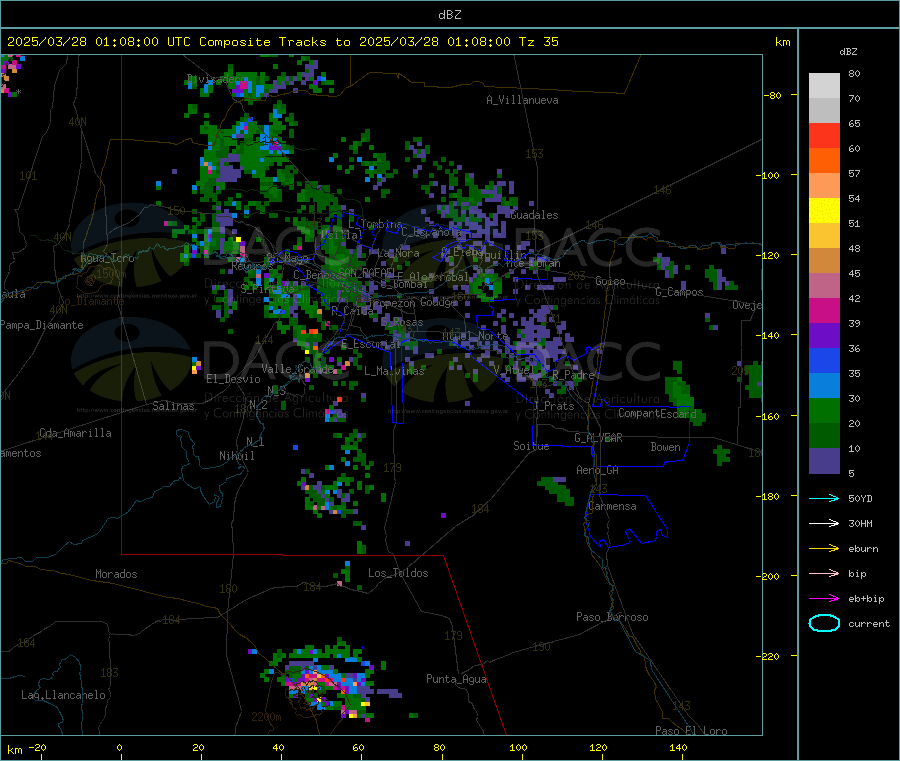Click the '0' tick on bottom axis
Image resolution: width=900 pixels, height=761 pixels.
[x=119, y=747]
